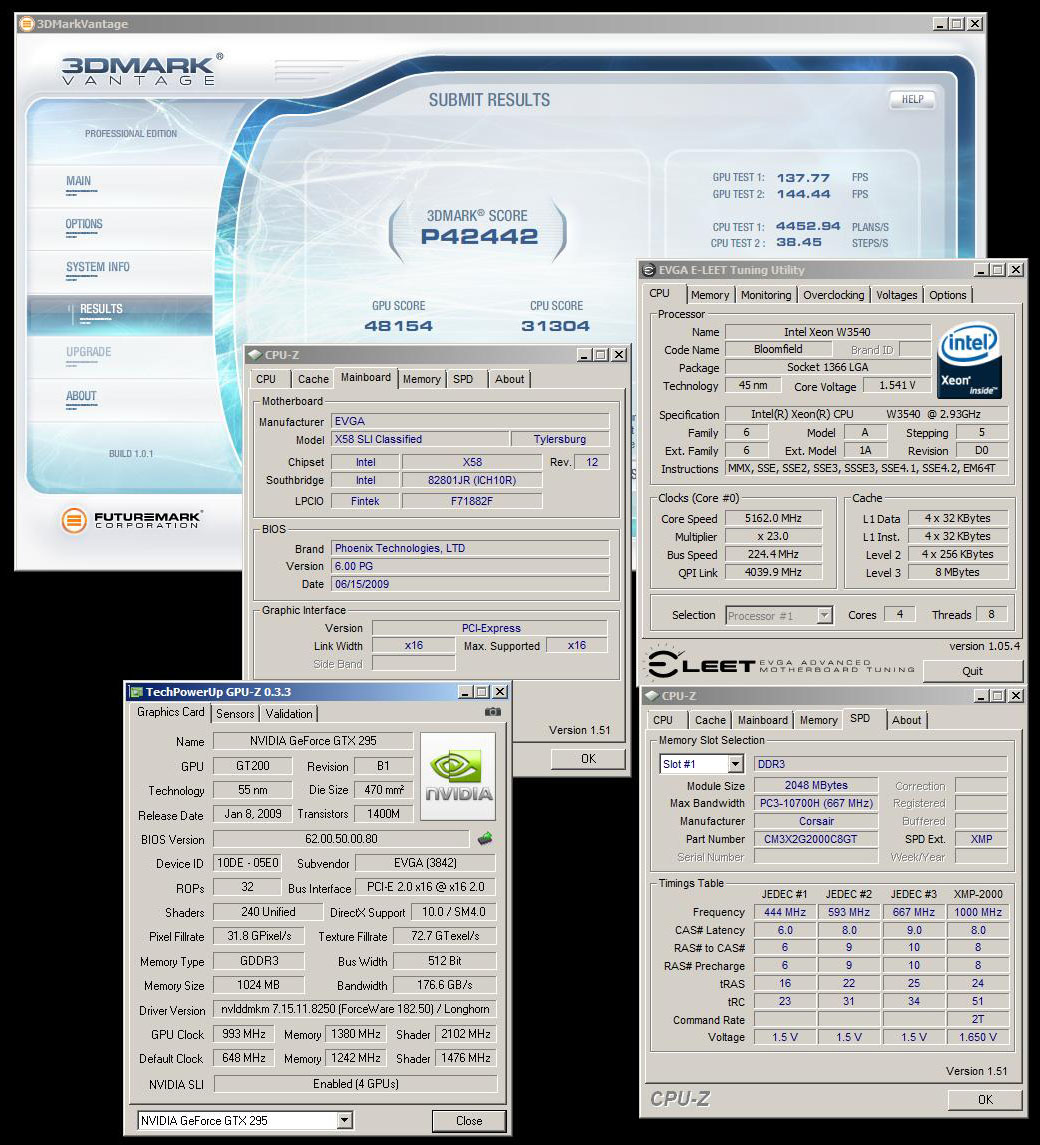Viewport: 1040px width, 1145px height.
Task: Select the CPU tab in EVGA E-LEET
Action: tap(659, 293)
